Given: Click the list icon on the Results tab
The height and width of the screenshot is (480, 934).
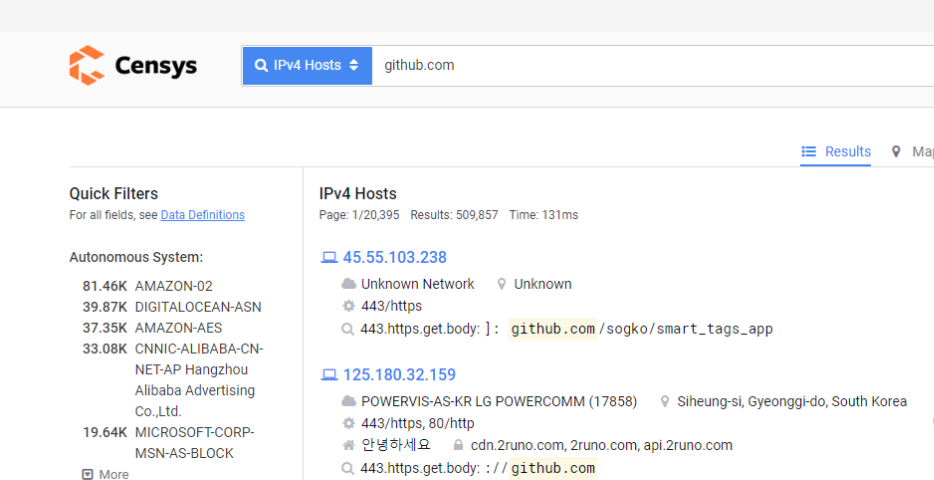Looking at the screenshot, I should point(809,152).
